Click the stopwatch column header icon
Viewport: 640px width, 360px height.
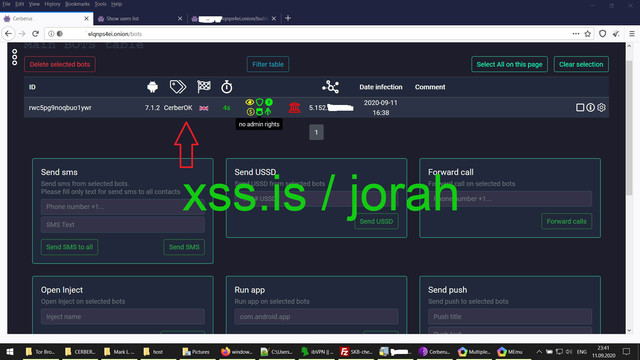[227, 87]
